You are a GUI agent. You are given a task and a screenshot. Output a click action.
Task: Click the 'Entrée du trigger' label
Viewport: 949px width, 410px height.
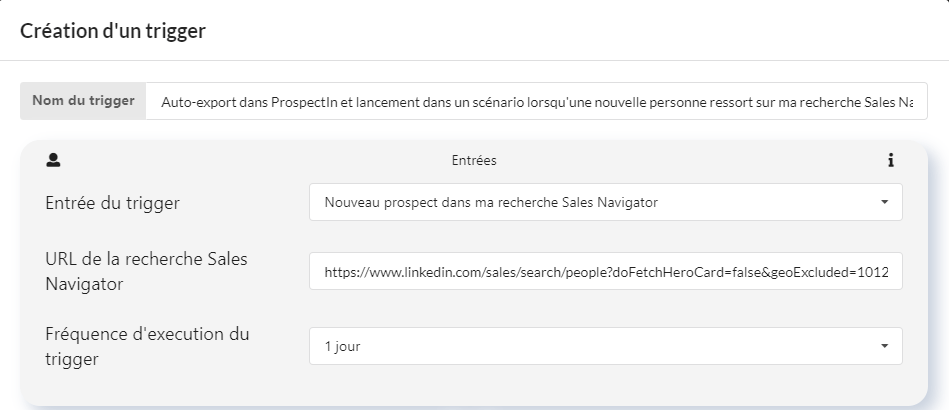click(113, 203)
